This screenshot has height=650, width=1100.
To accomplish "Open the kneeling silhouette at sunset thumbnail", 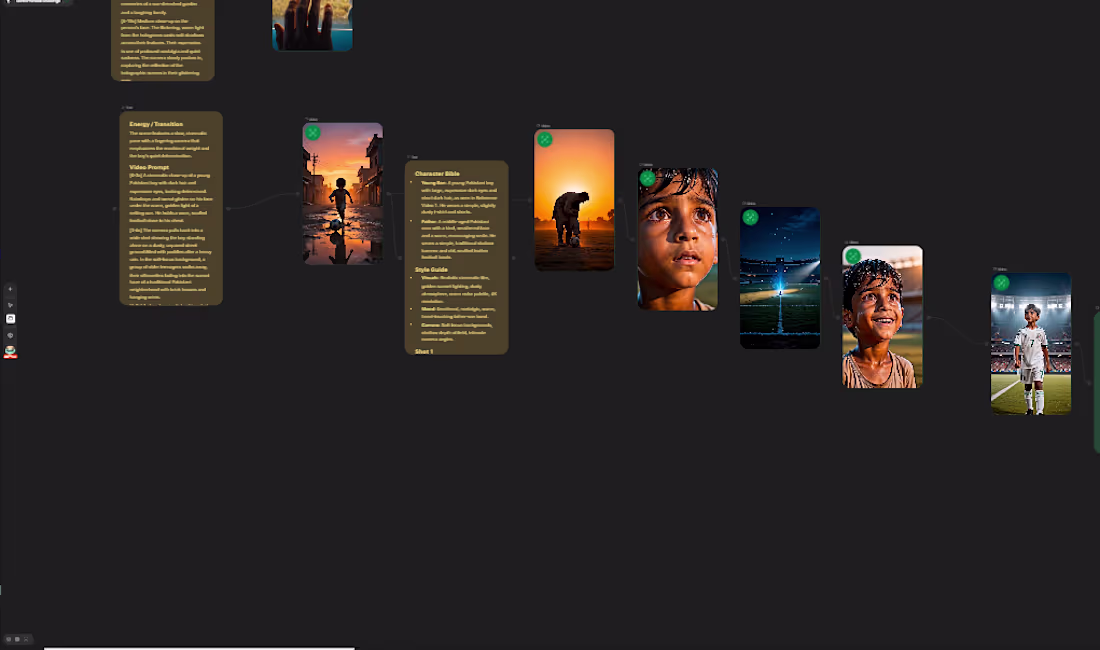I will coord(575,200).
